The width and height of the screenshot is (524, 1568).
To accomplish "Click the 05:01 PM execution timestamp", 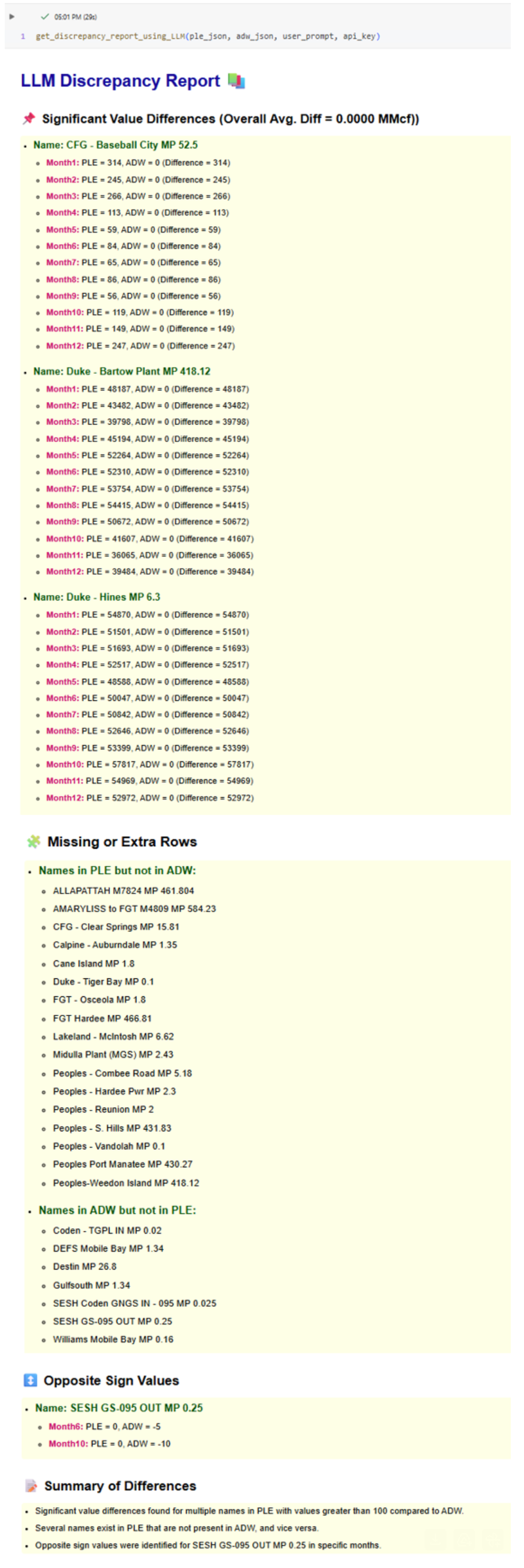I will 75,17.
